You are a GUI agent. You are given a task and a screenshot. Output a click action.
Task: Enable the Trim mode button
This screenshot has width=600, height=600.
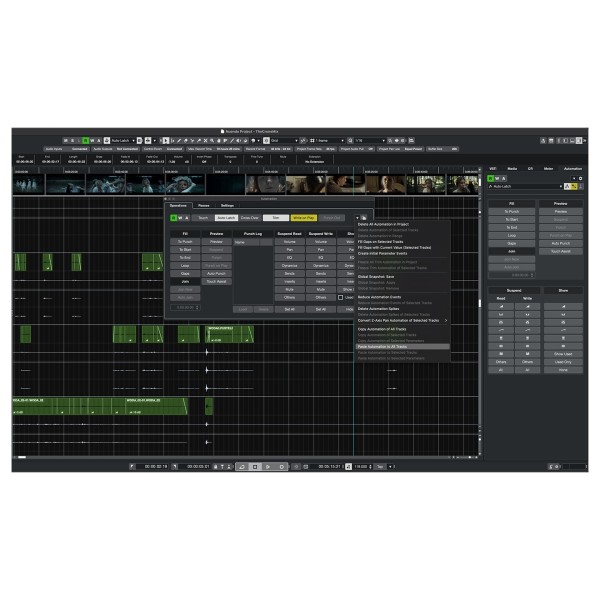276,218
